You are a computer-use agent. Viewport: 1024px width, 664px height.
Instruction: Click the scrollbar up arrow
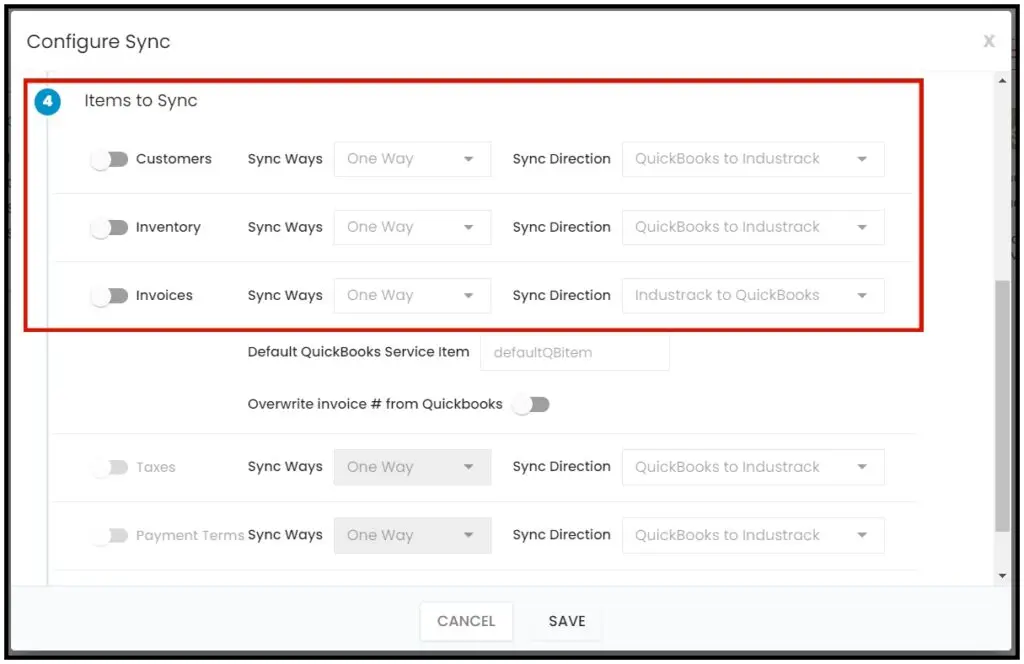1002,81
